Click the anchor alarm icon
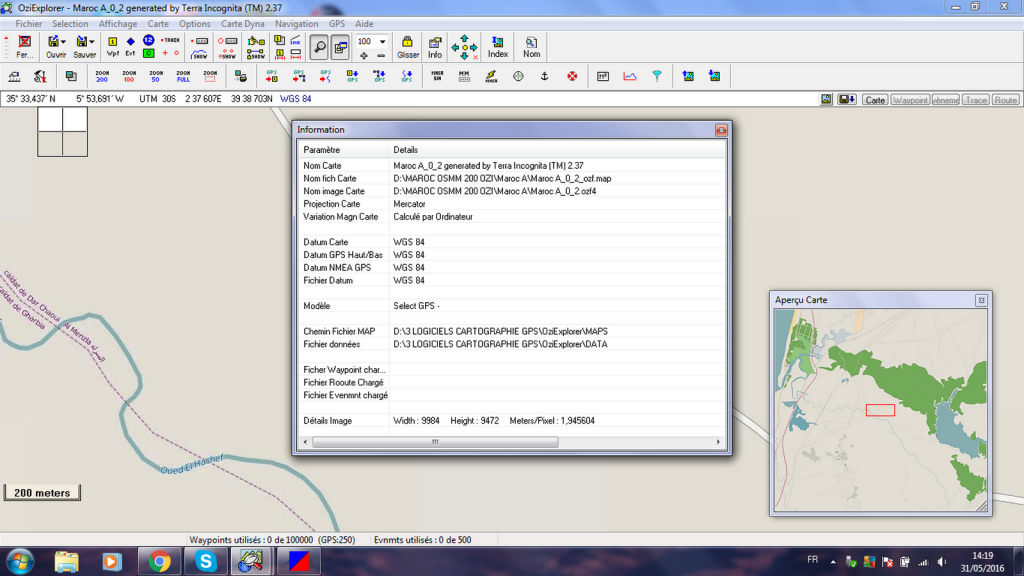The width and height of the screenshot is (1024, 576). [x=545, y=76]
